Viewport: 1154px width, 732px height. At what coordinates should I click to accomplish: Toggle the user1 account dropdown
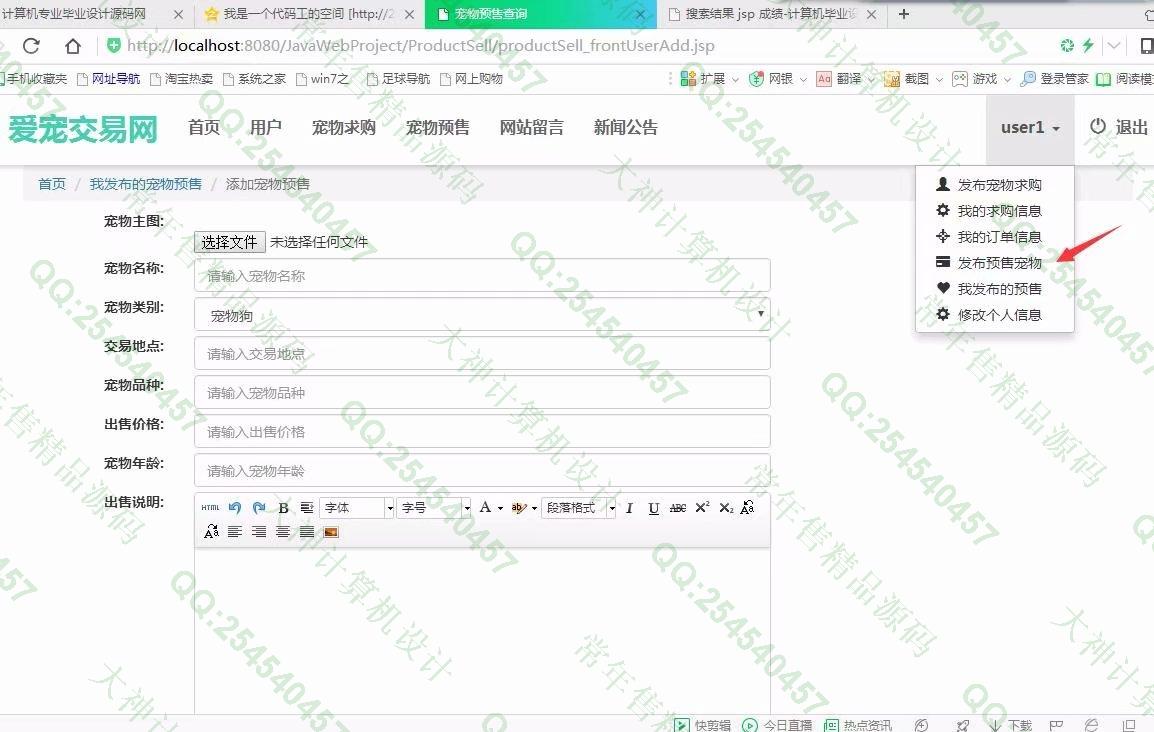(x=1030, y=127)
